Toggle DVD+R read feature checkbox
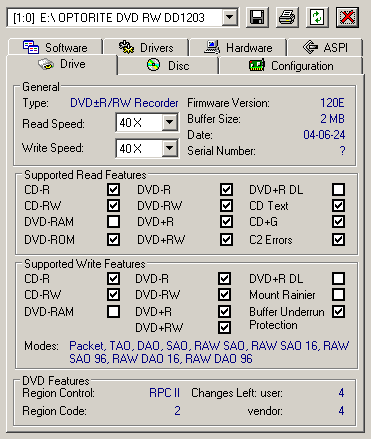The width and height of the screenshot is (371, 439). point(226,221)
